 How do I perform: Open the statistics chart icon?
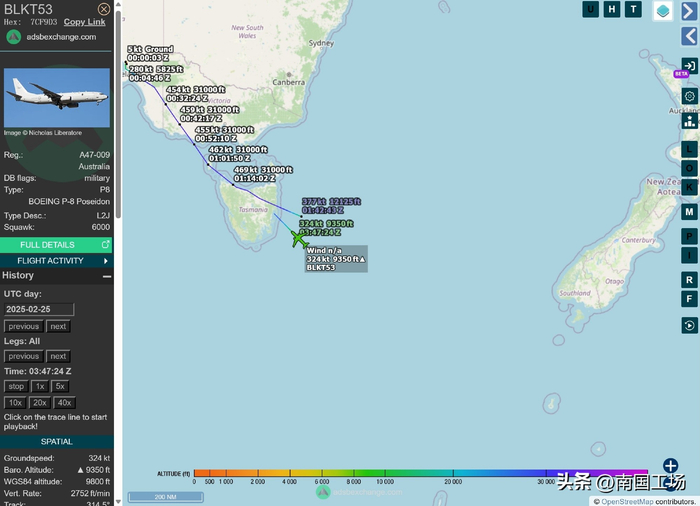tap(690, 121)
